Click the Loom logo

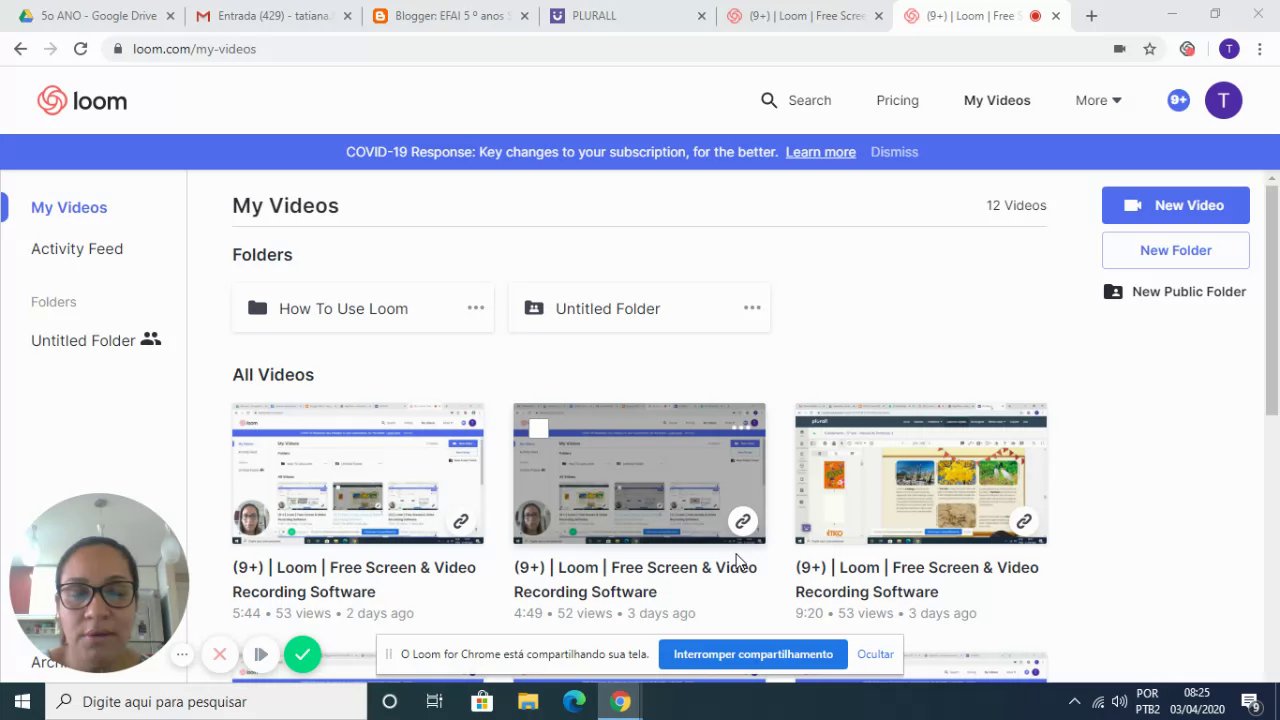click(82, 100)
